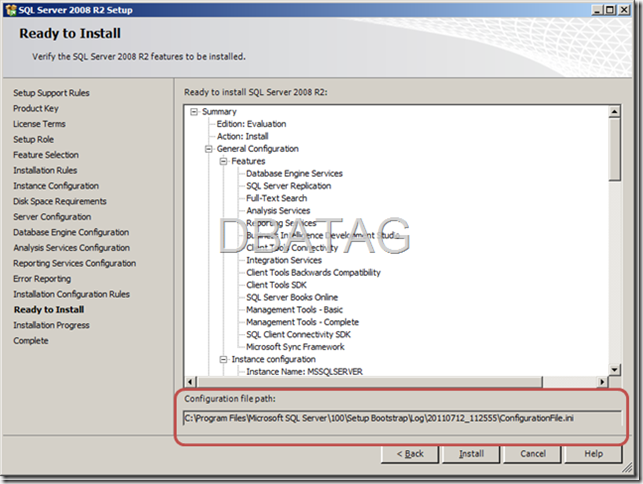Screen dimensions: 643x484
Task: Select Reporting Services Configuration step
Action: point(75,263)
